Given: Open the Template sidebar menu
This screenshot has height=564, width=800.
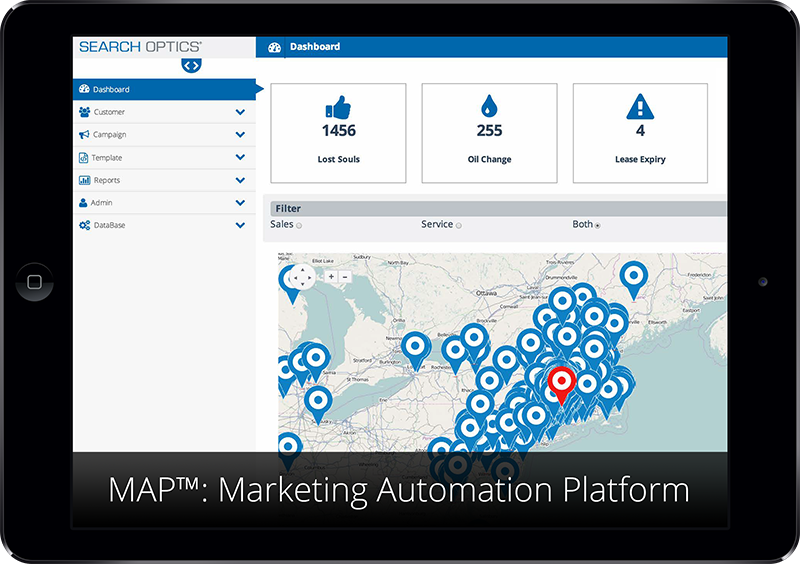Looking at the screenshot, I should [x=106, y=158].
